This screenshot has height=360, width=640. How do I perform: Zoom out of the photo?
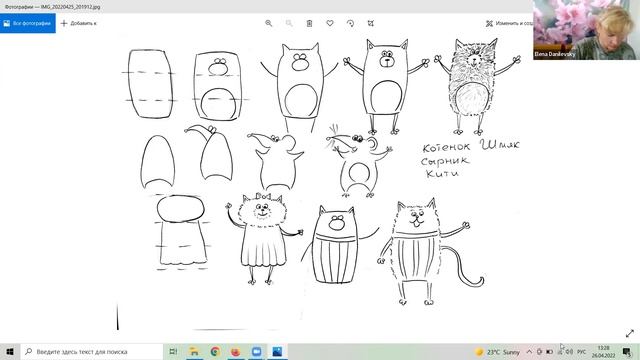pos(289,23)
